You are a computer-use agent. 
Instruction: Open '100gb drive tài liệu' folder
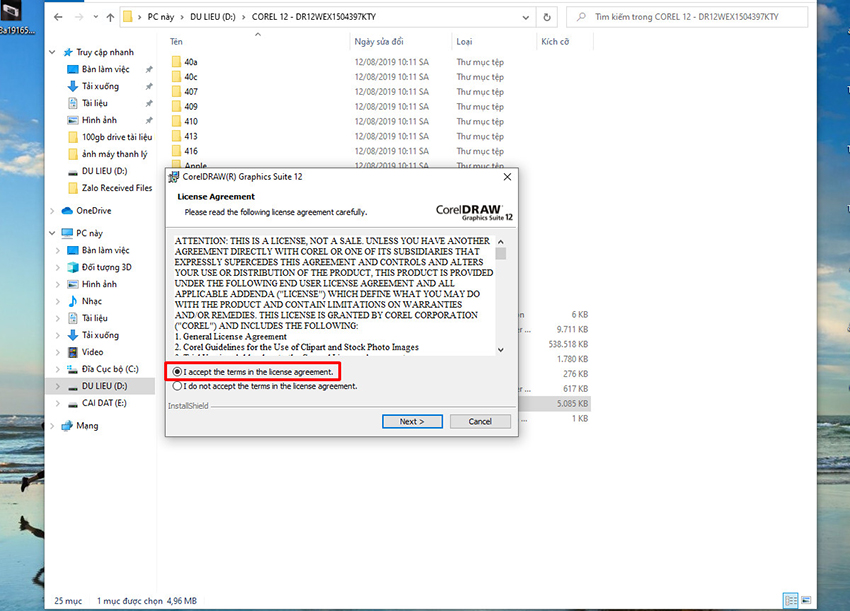[x=117, y=137]
